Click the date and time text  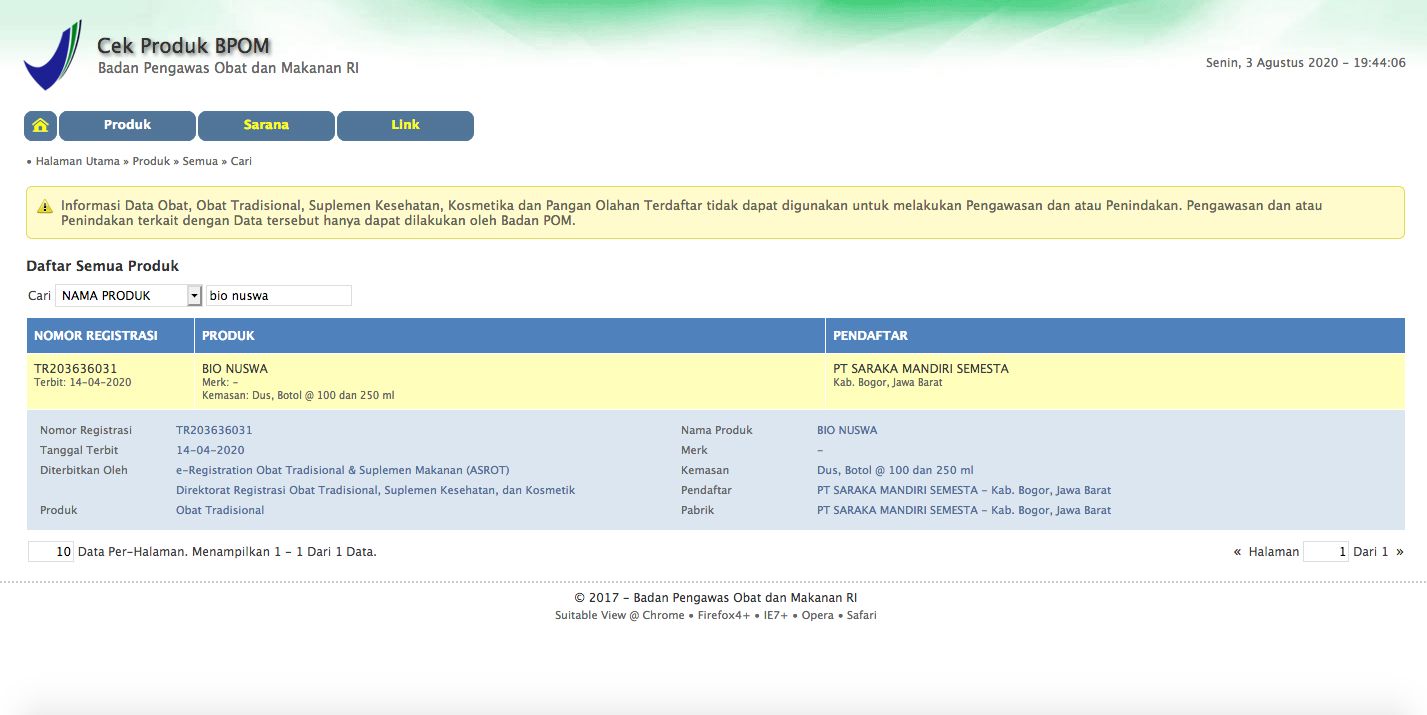(x=1306, y=63)
